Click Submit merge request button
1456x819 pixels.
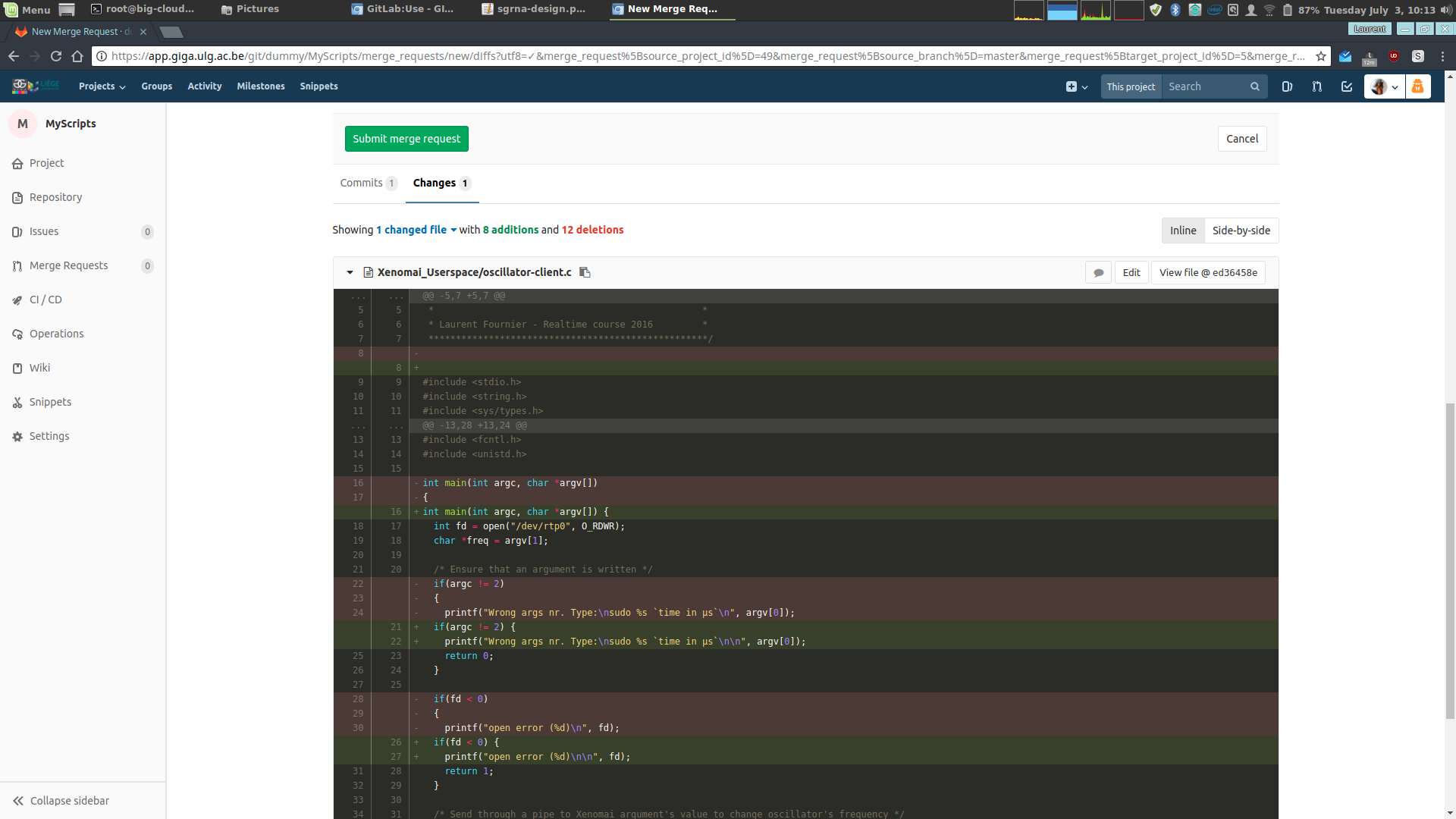[406, 139]
